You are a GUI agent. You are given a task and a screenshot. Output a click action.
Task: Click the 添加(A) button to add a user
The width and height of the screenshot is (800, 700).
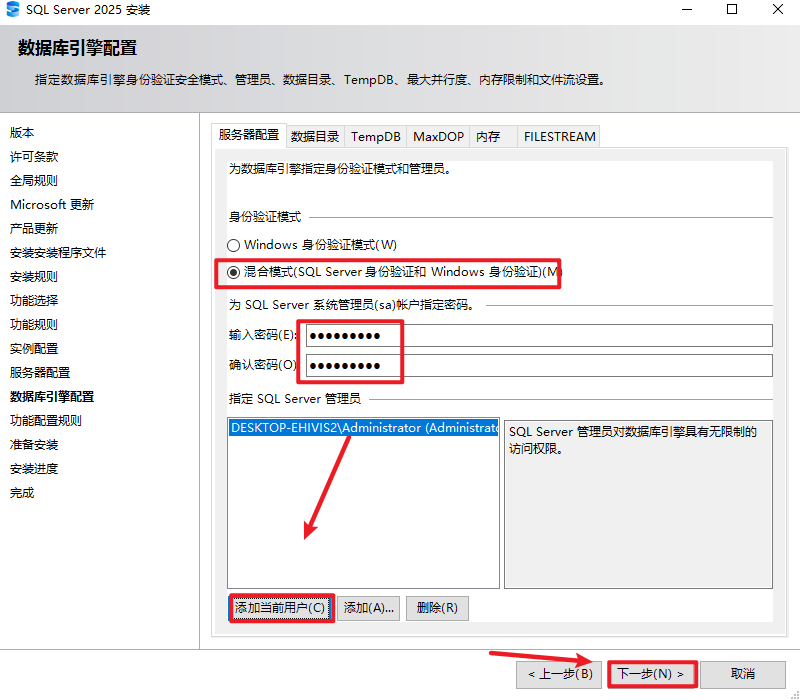tap(368, 607)
